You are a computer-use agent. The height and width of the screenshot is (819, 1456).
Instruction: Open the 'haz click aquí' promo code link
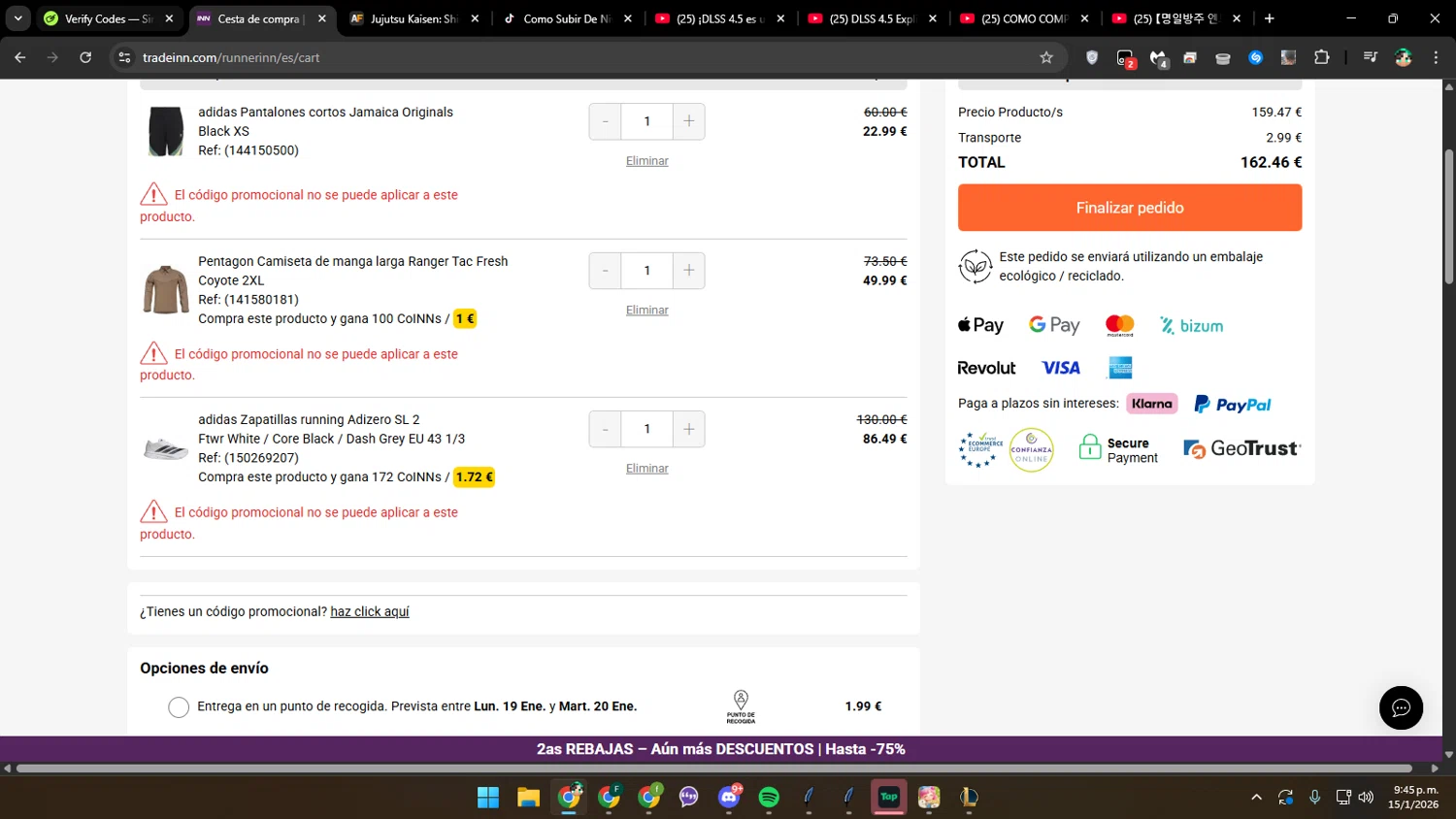370,611
